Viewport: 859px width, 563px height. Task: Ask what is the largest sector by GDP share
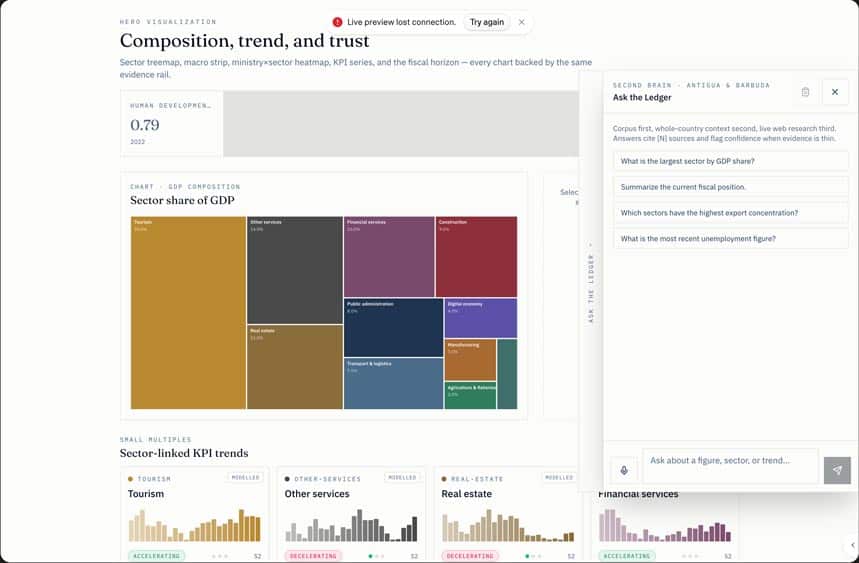point(731,161)
